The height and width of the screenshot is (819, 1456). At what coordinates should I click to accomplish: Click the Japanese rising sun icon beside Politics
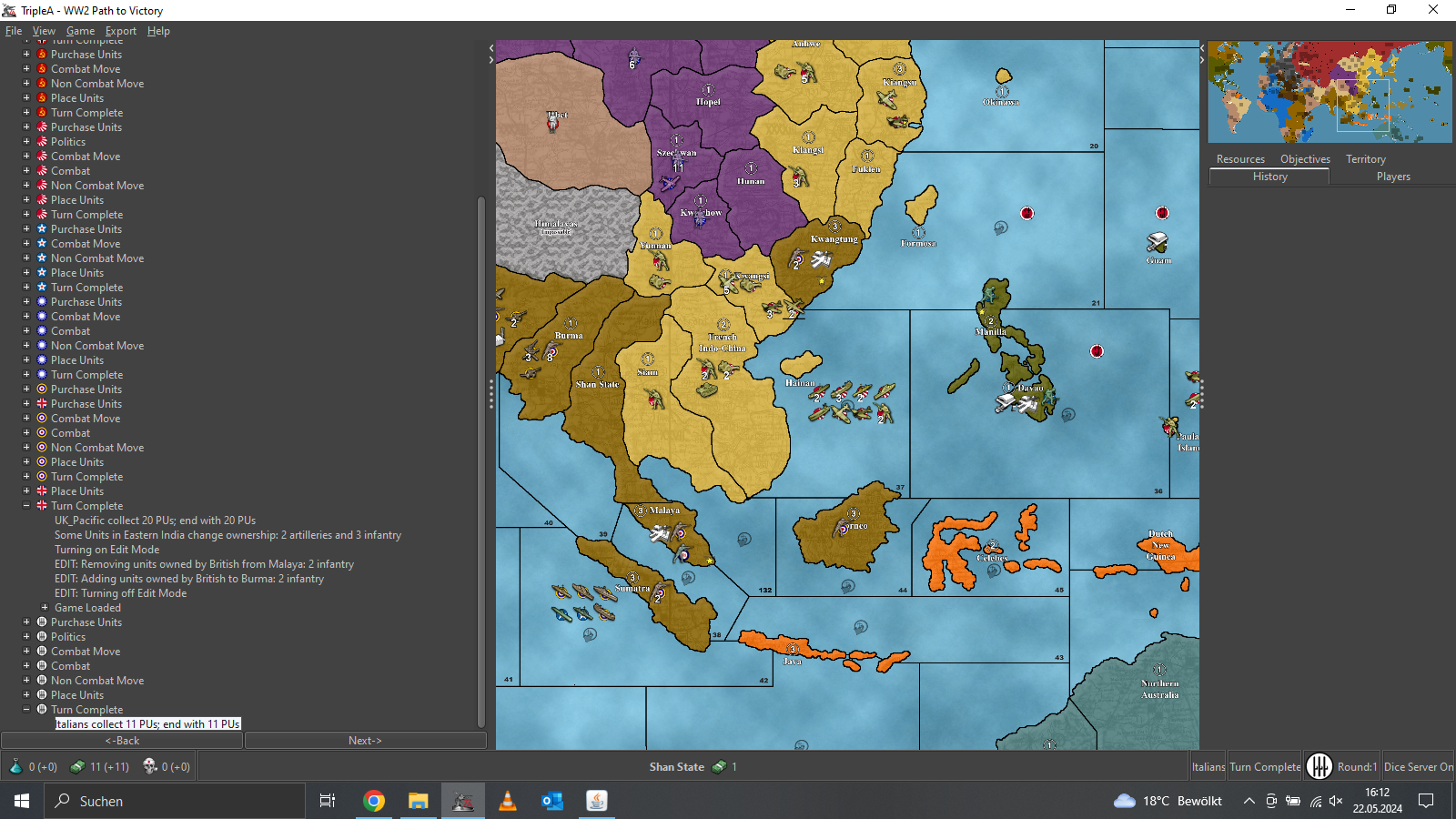point(42,141)
